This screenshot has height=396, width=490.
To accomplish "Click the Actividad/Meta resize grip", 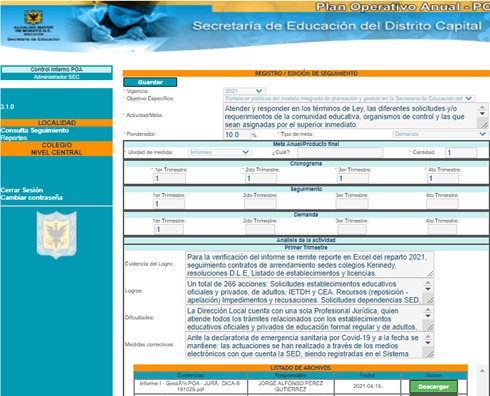I will point(484,125).
